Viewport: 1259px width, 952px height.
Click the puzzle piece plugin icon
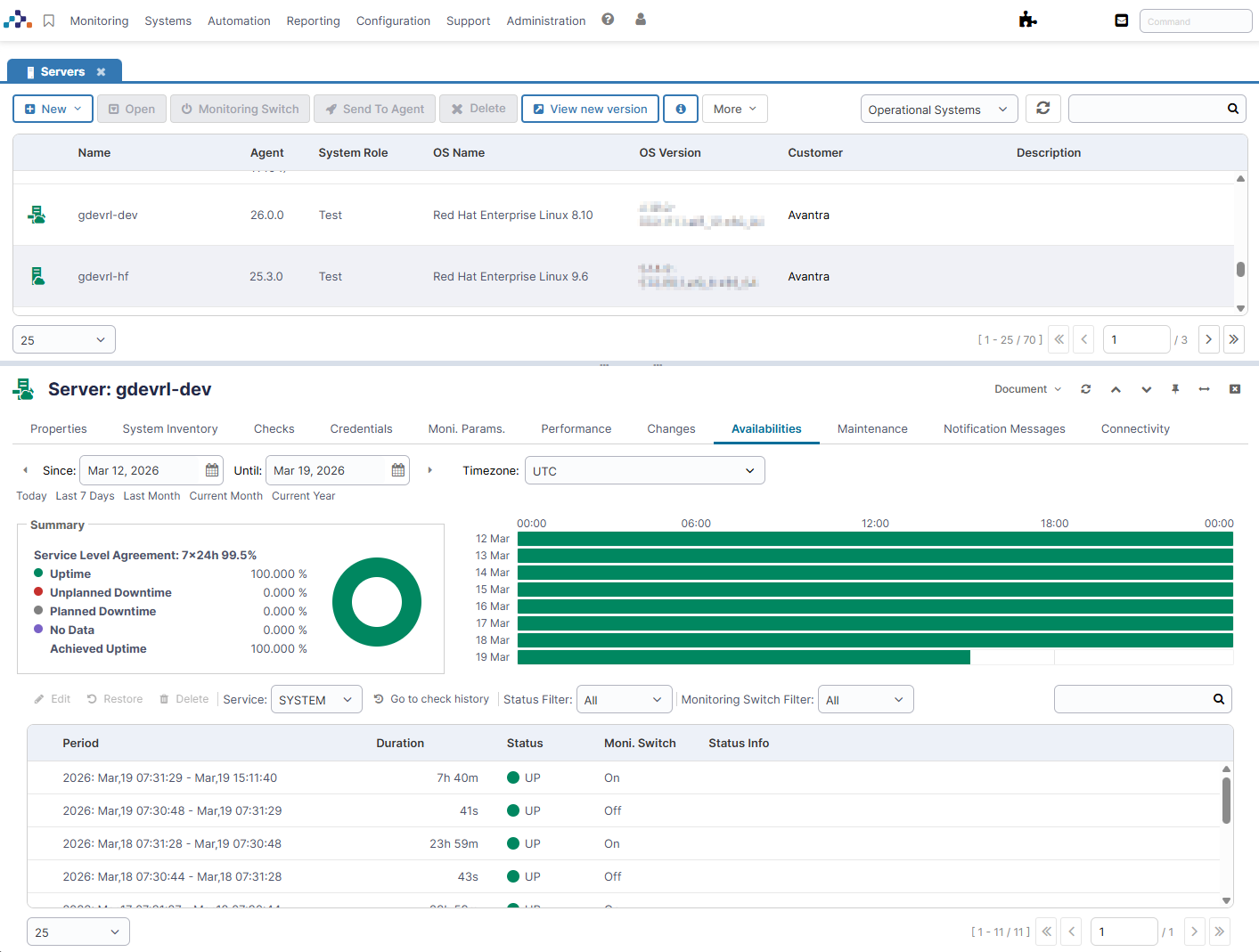(x=1028, y=20)
